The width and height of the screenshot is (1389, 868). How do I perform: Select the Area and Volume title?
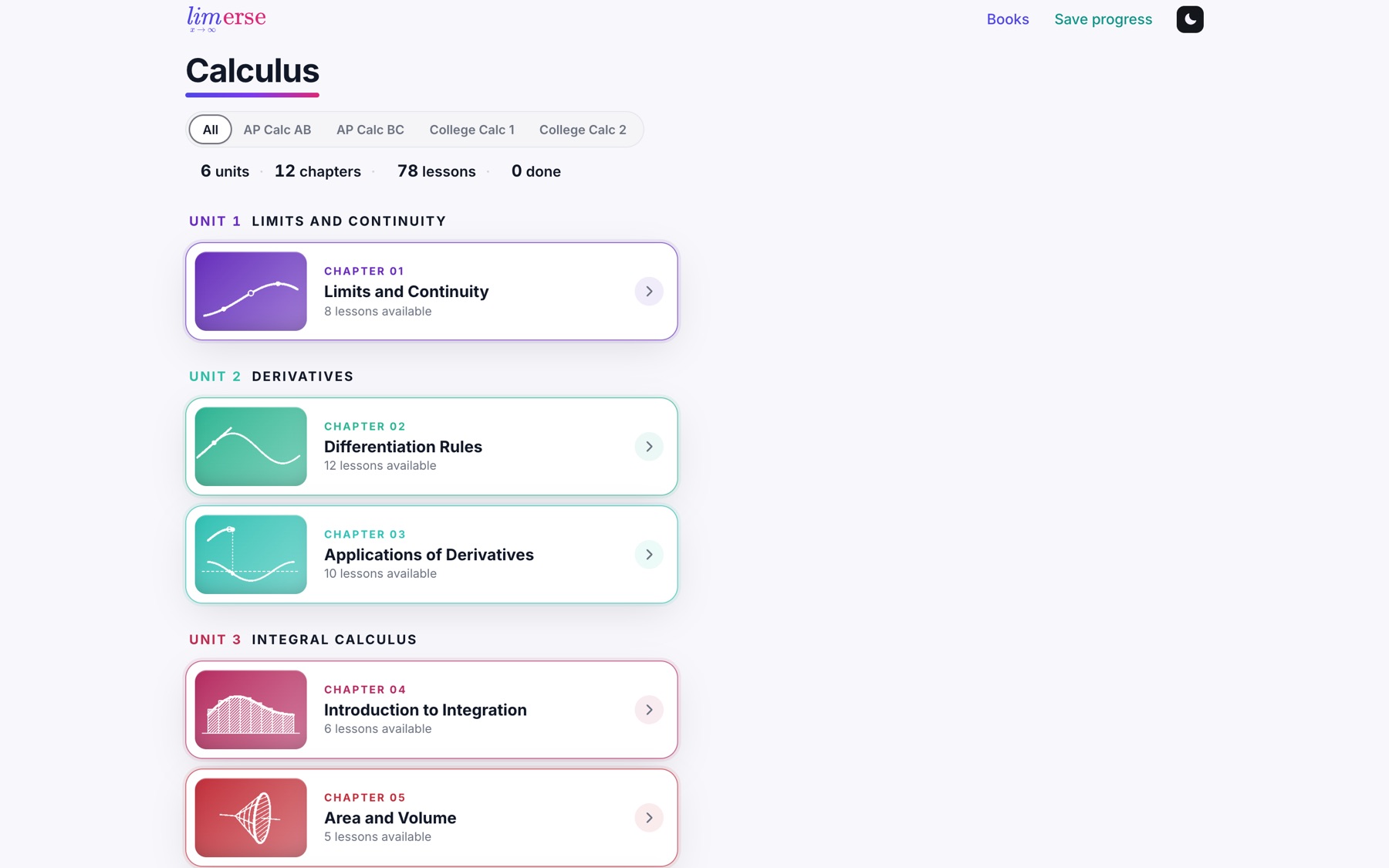(390, 818)
